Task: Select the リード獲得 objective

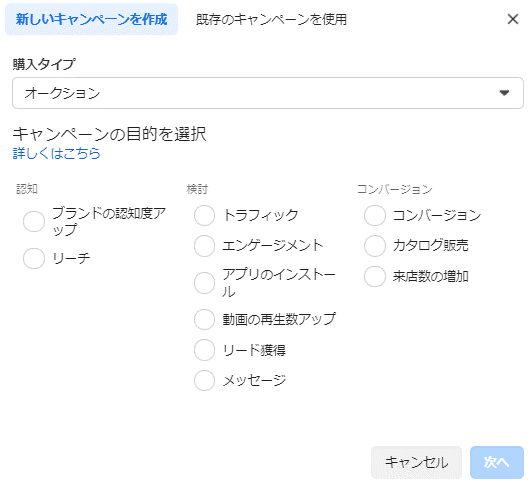Action: [204, 350]
